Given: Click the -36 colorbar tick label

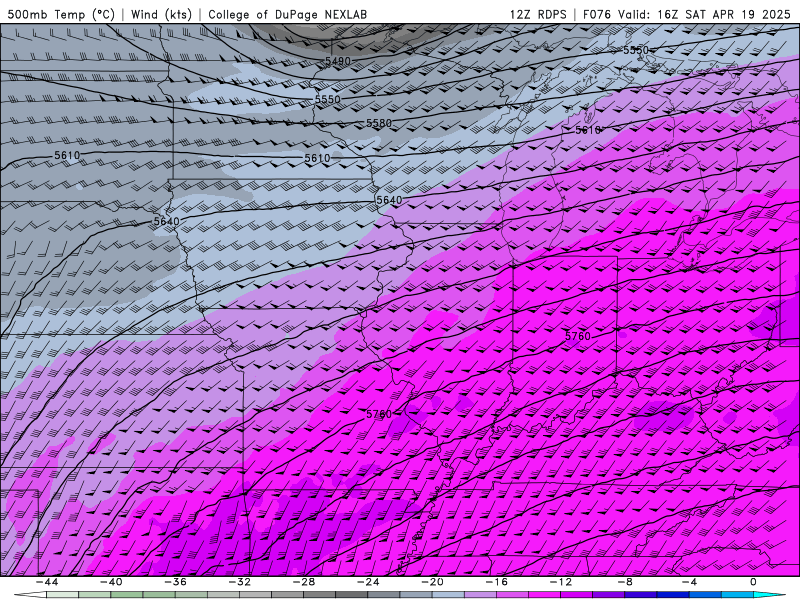Looking at the screenshot, I should click(x=175, y=582).
